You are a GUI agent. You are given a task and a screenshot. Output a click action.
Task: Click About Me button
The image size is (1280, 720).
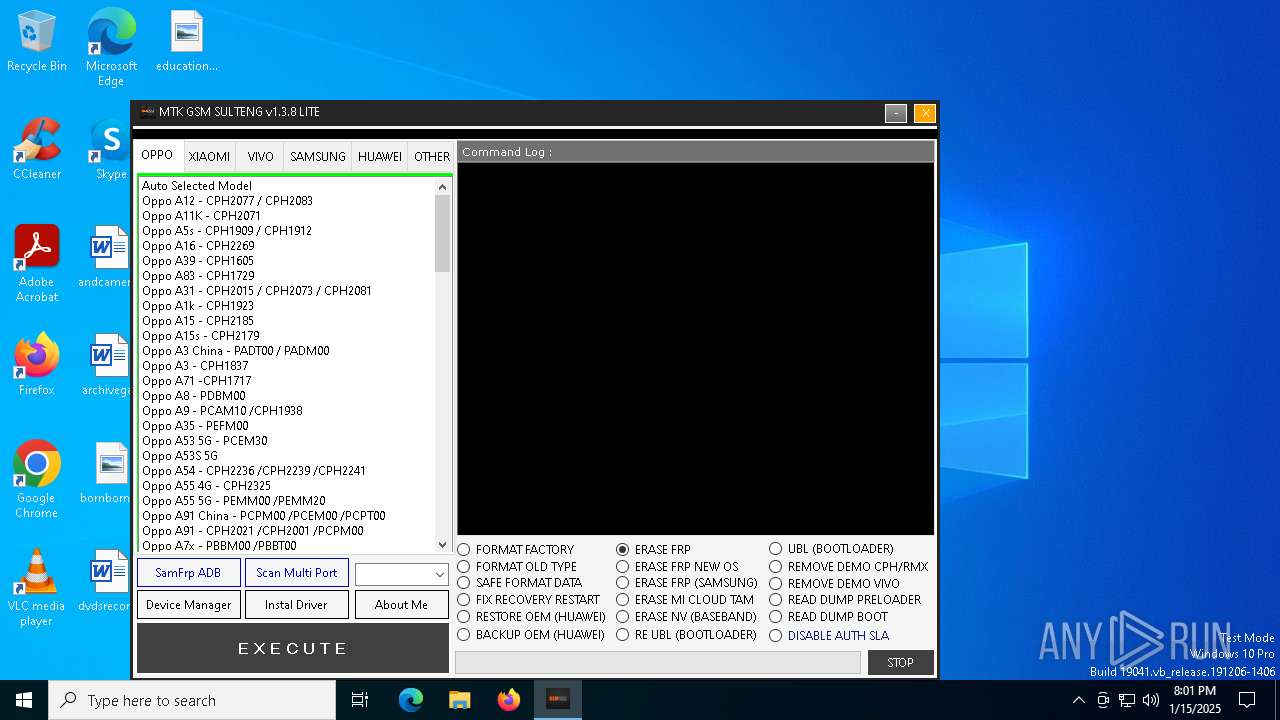(401, 605)
